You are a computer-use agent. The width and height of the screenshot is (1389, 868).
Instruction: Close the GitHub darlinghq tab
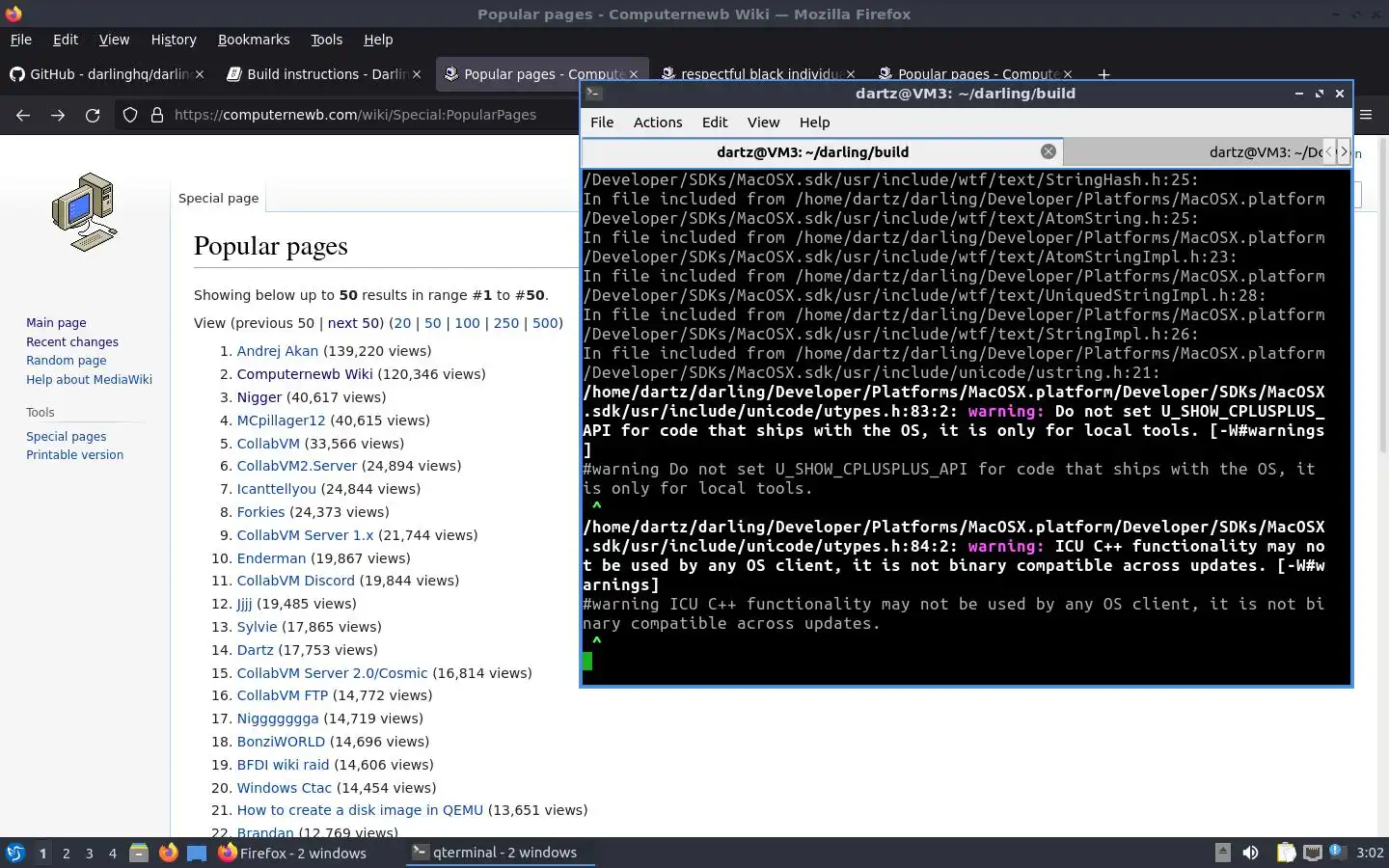tap(200, 74)
